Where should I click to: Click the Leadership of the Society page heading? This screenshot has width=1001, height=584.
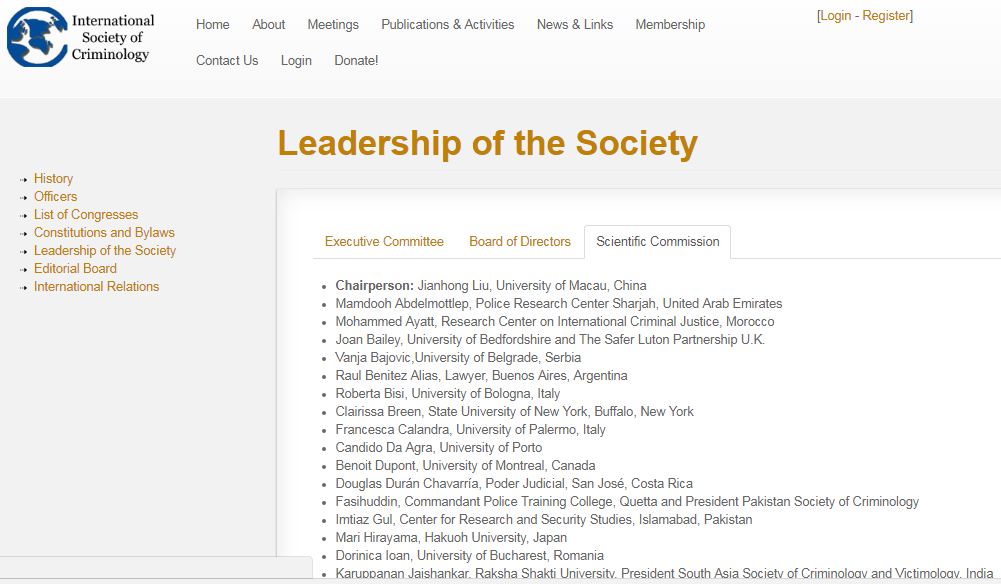click(x=488, y=143)
